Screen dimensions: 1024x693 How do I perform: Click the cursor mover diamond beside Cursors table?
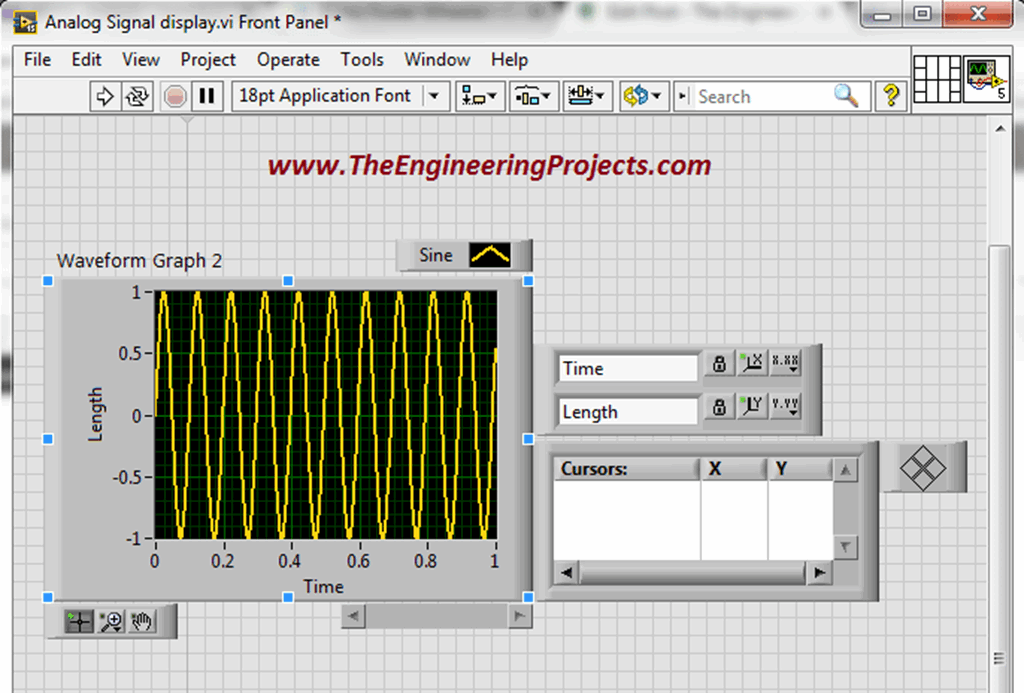(925, 467)
